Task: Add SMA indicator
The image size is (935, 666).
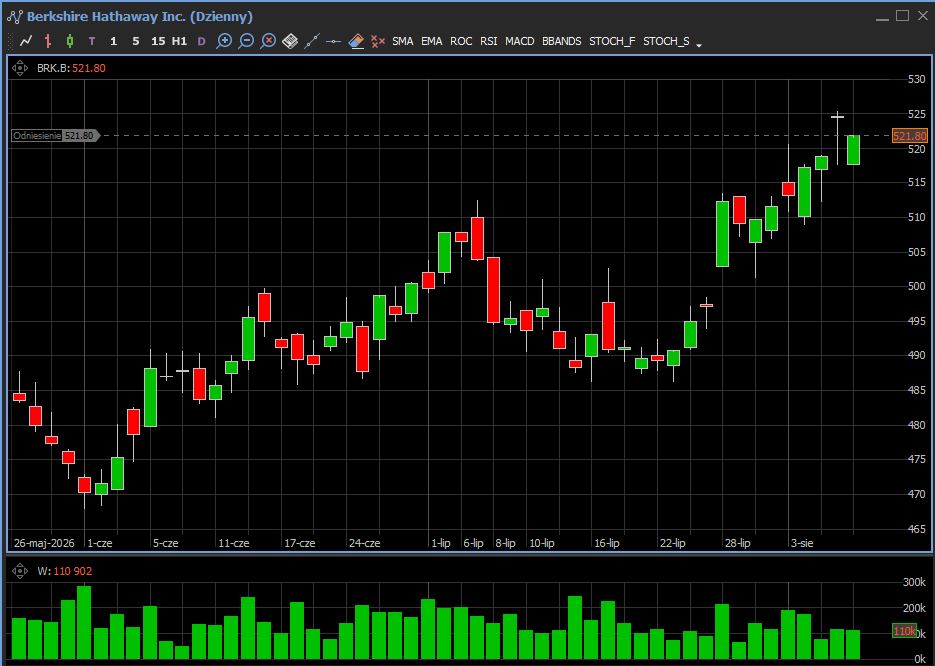Action: tap(403, 41)
